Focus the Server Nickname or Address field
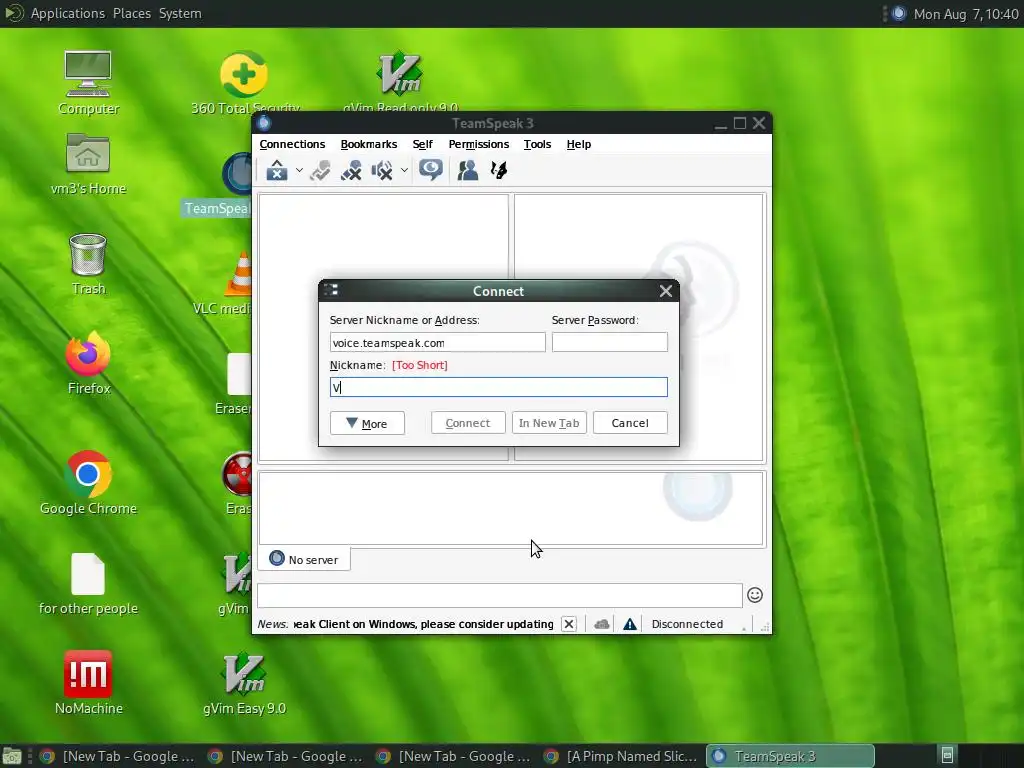 click(438, 343)
